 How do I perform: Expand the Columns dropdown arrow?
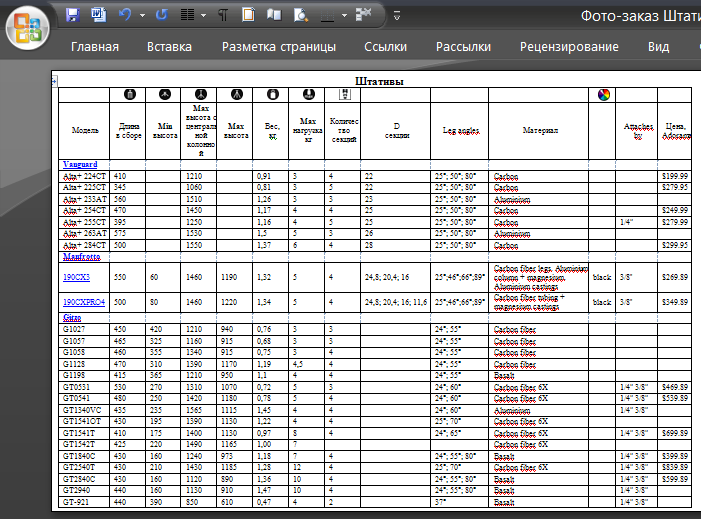(x=203, y=16)
